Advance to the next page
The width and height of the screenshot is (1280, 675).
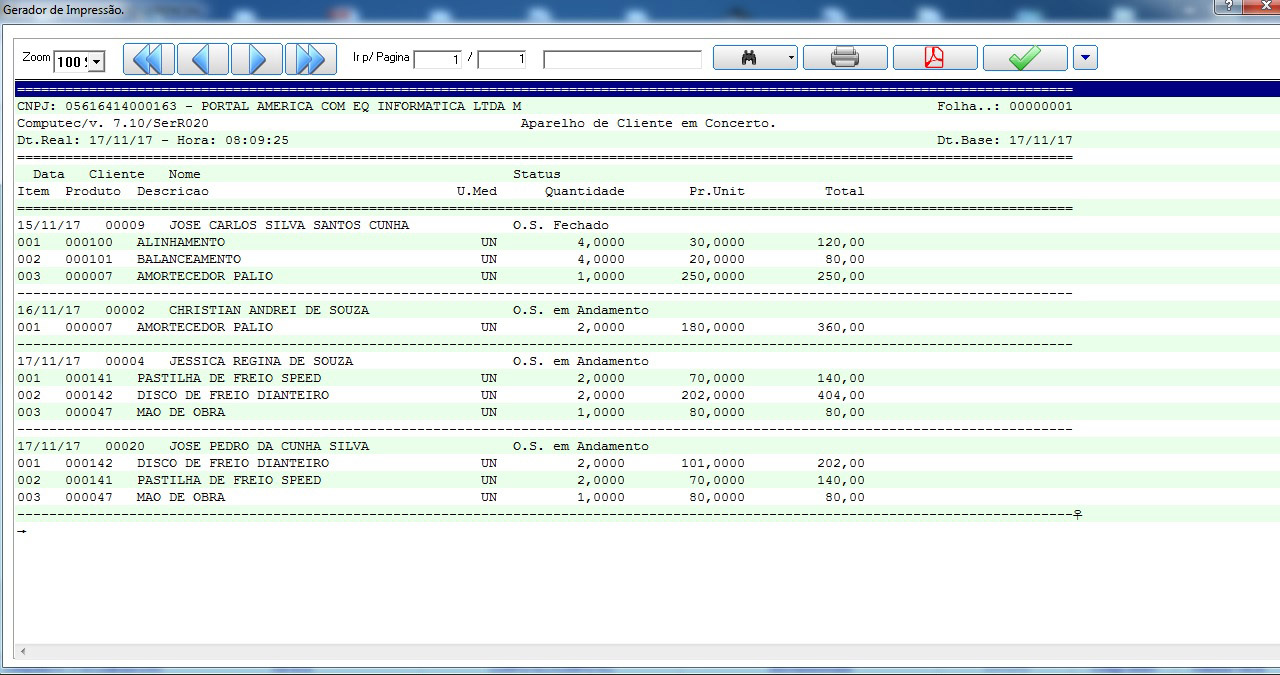coord(257,59)
